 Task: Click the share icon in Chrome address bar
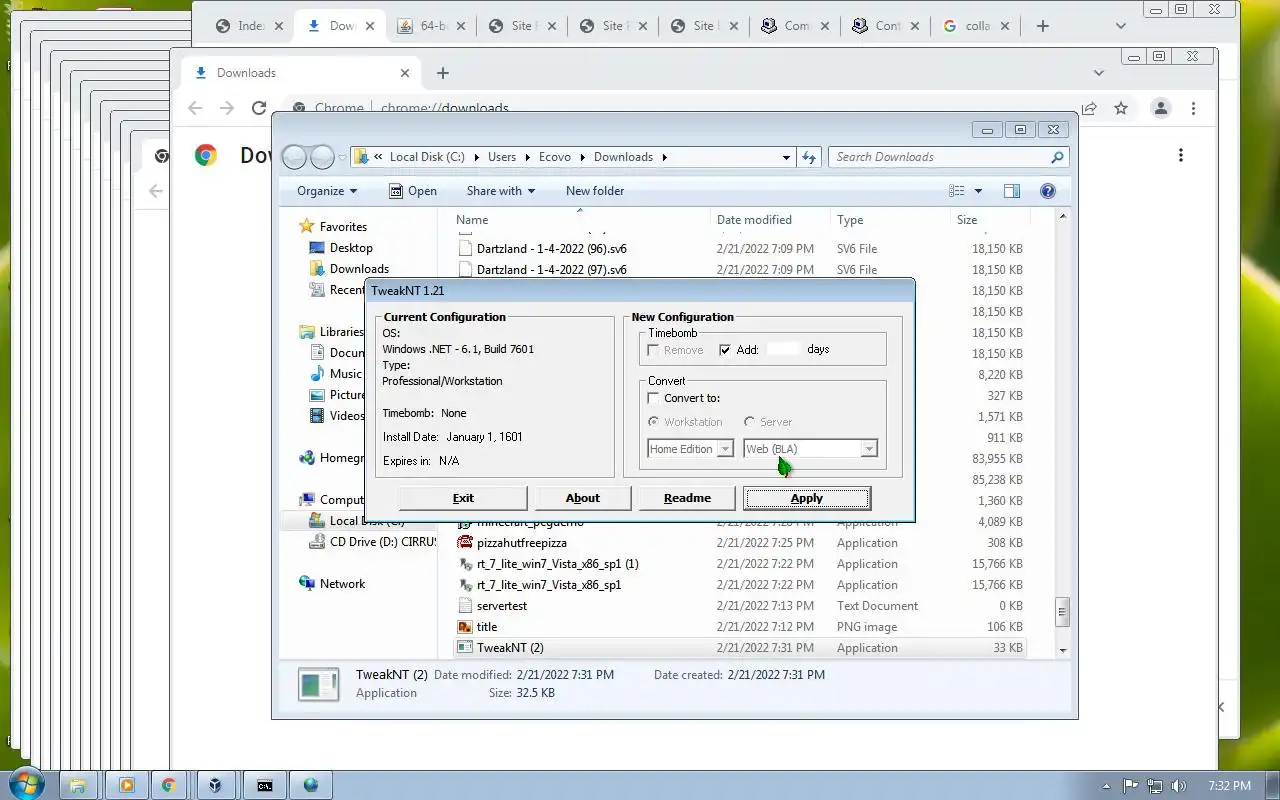click(x=1089, y=108)
